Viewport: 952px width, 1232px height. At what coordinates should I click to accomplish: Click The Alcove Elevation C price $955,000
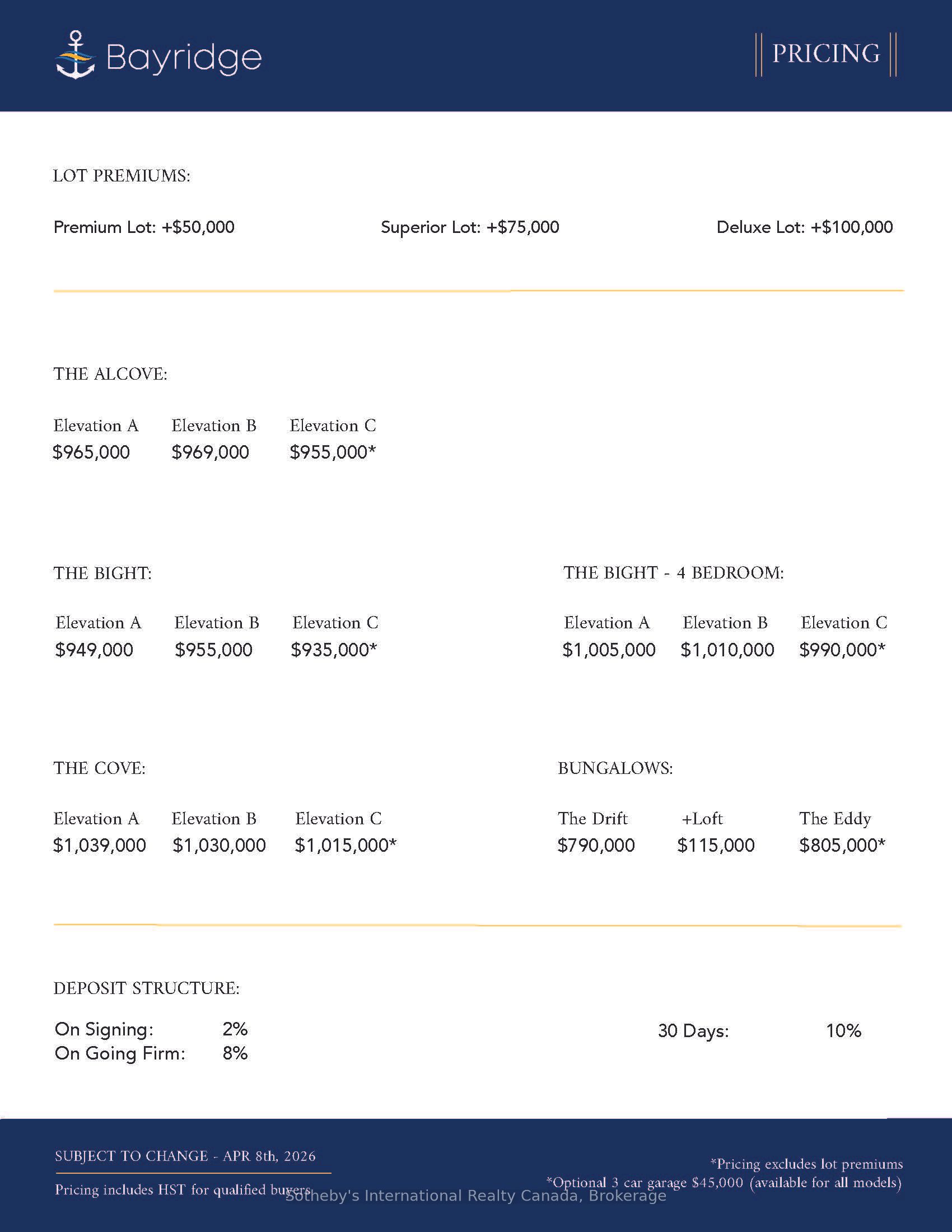pos(332,452)
